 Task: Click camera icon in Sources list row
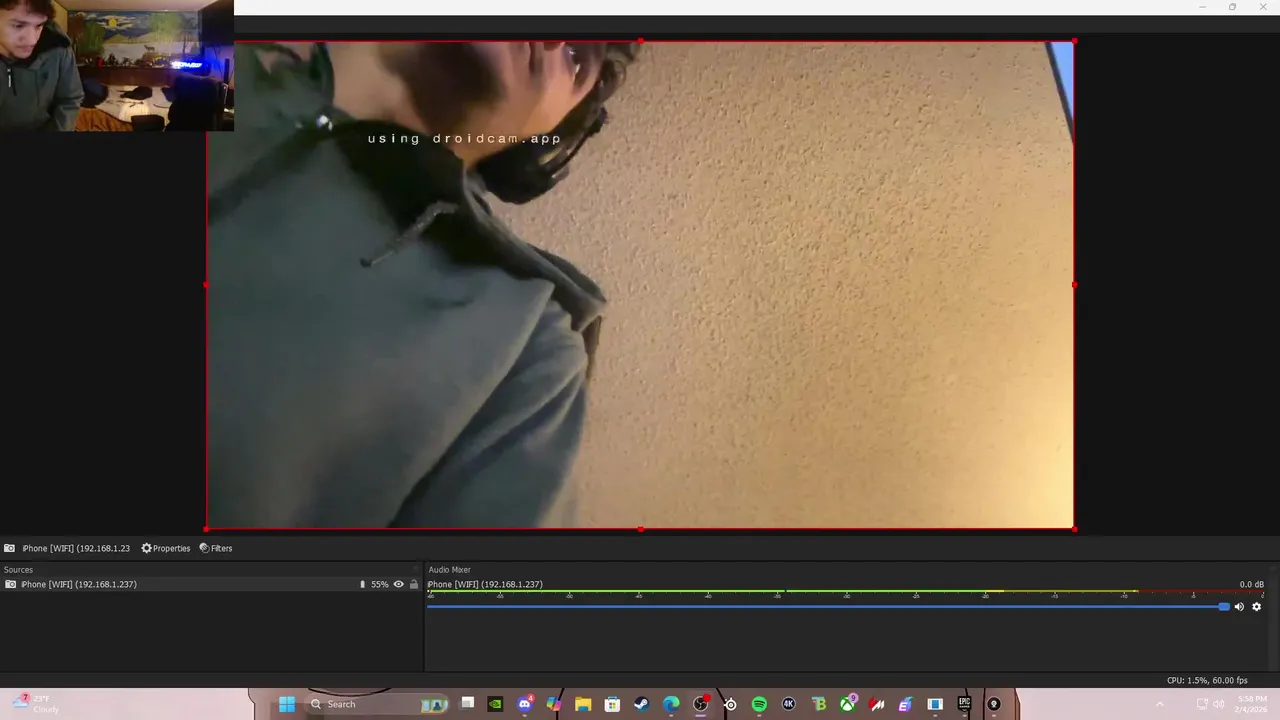(x=10, y=584)
